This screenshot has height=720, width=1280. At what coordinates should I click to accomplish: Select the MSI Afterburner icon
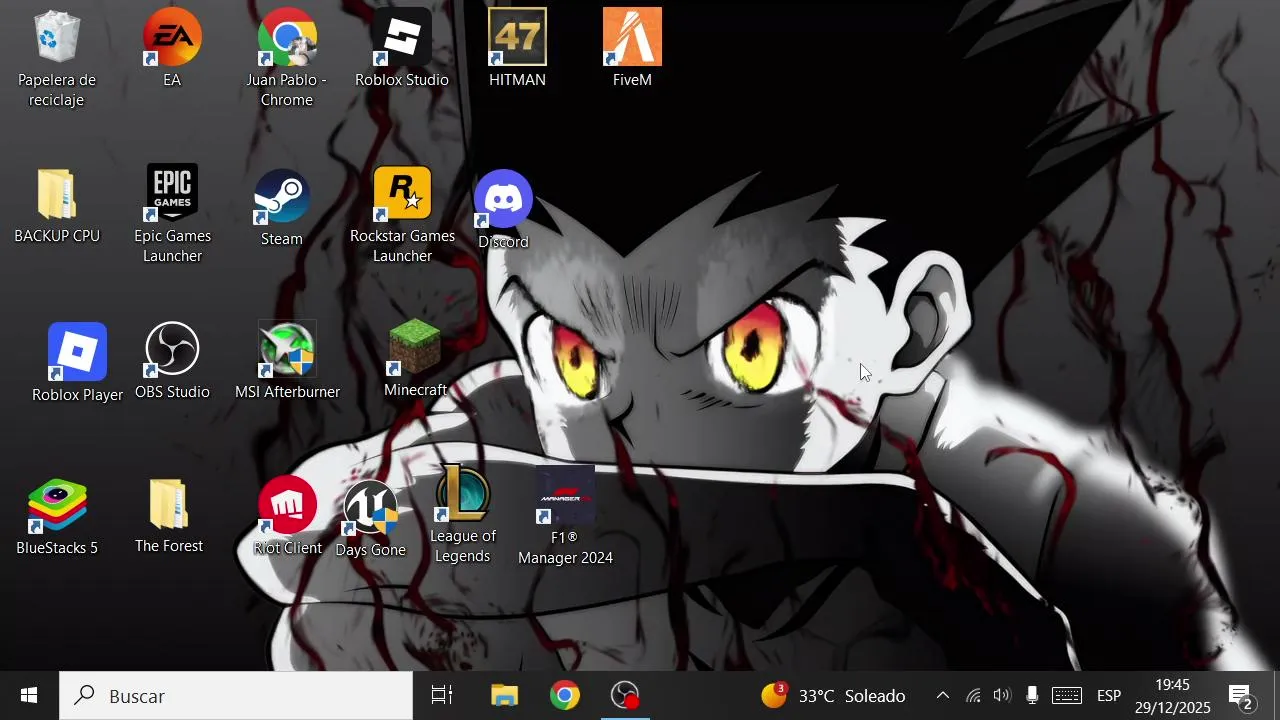[x=288, y=362]
